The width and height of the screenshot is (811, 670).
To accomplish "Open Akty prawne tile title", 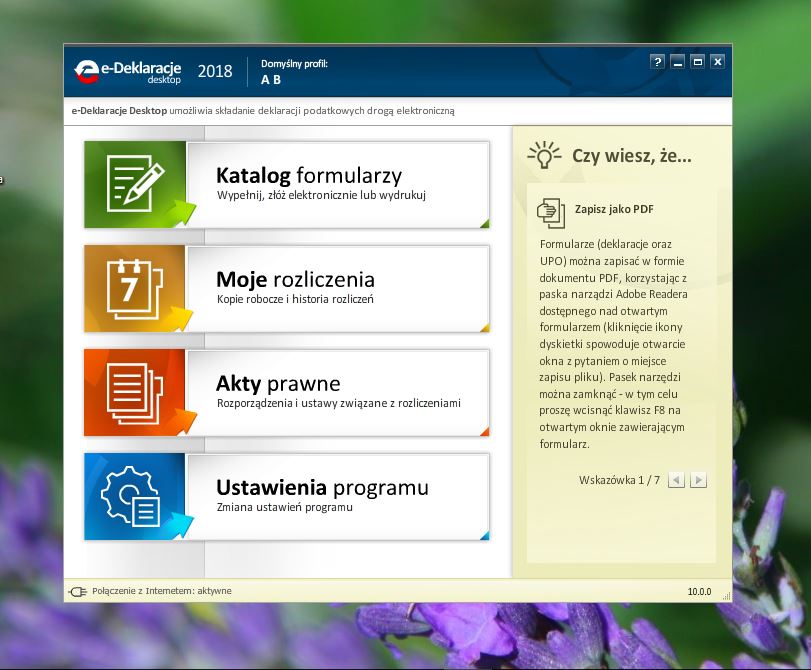I will click(x=278, y=383).
